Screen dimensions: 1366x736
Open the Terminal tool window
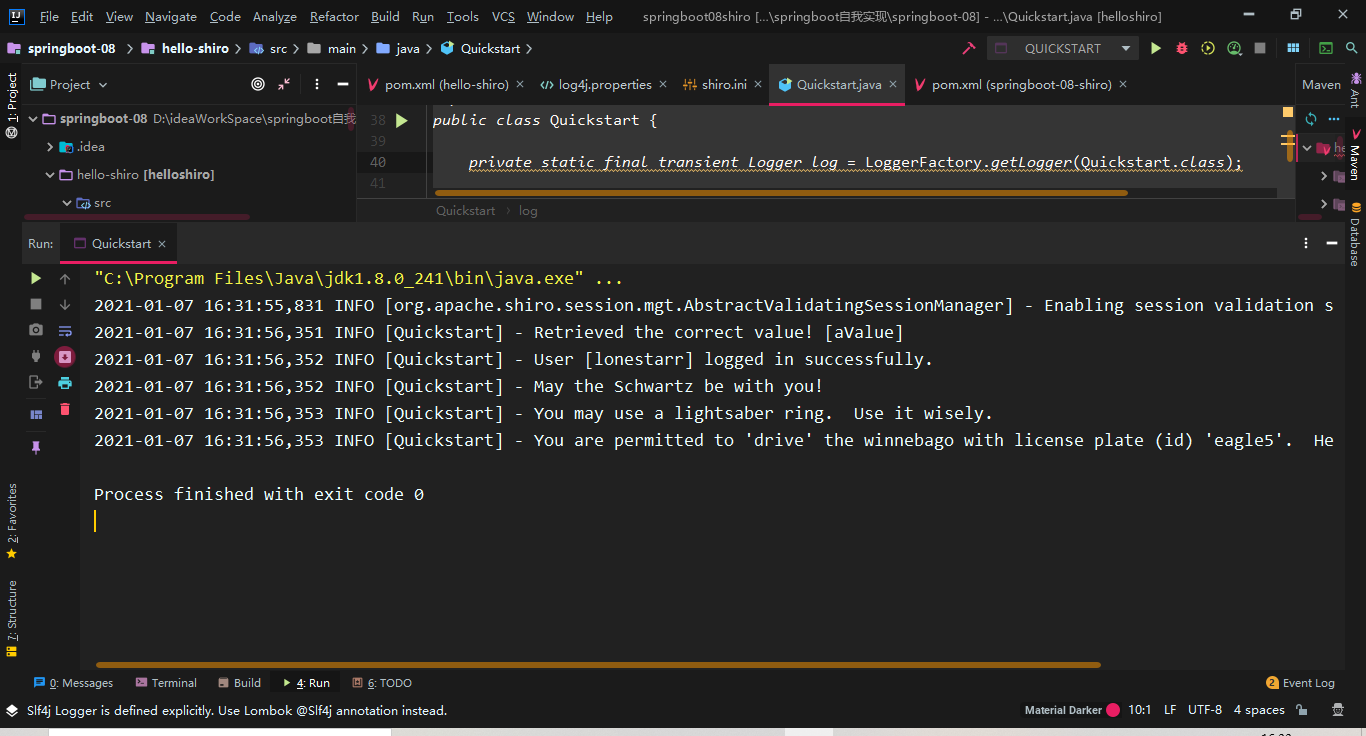pyautogui.click(x=166, y=683)
